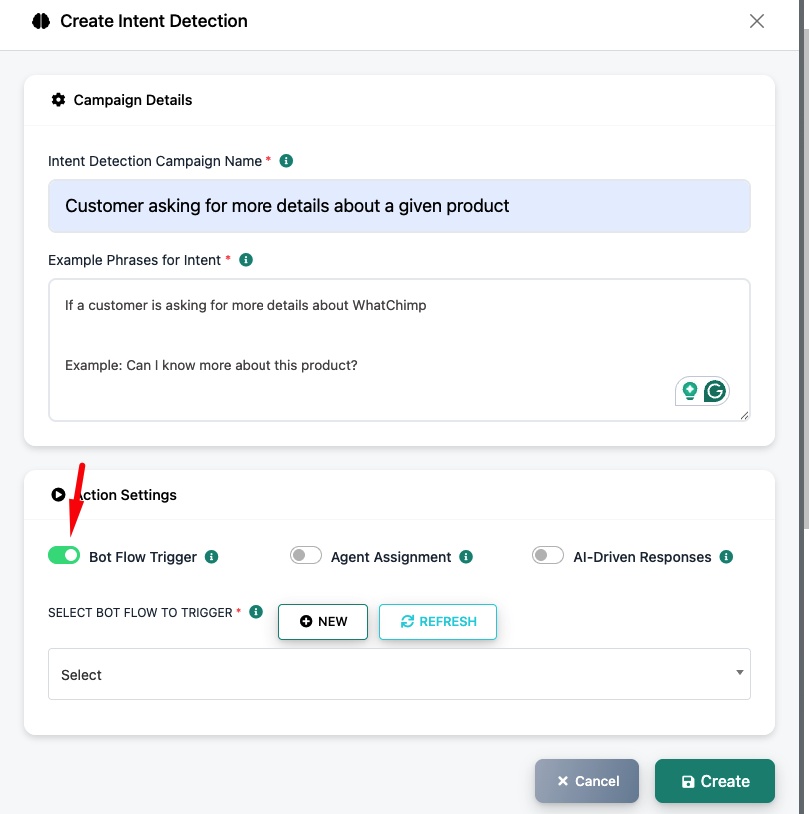
Task: Close the Create Intent Detection dialog
Action: point(757,21)
